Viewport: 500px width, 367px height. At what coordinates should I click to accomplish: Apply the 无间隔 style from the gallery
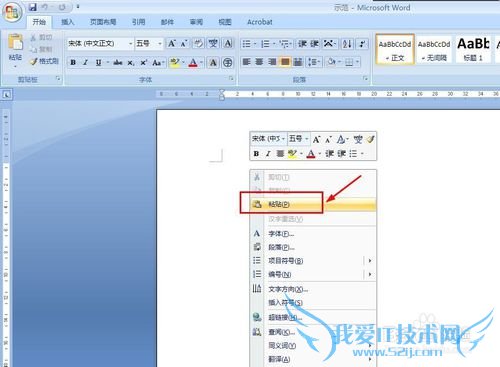click(434, 49)
